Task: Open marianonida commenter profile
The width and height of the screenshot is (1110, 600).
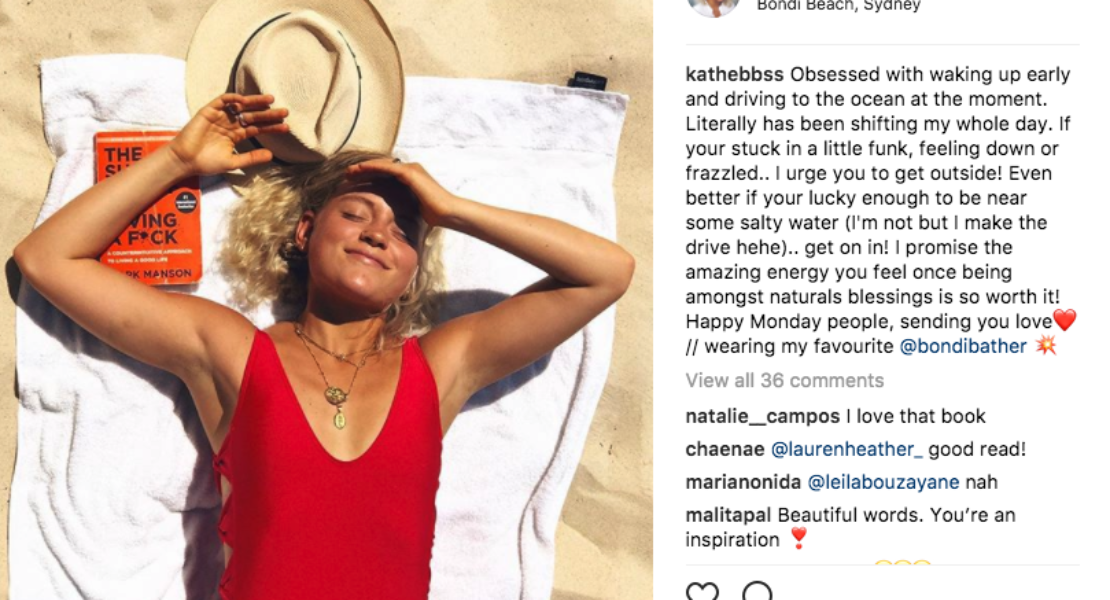Action: tap(743, 483)
